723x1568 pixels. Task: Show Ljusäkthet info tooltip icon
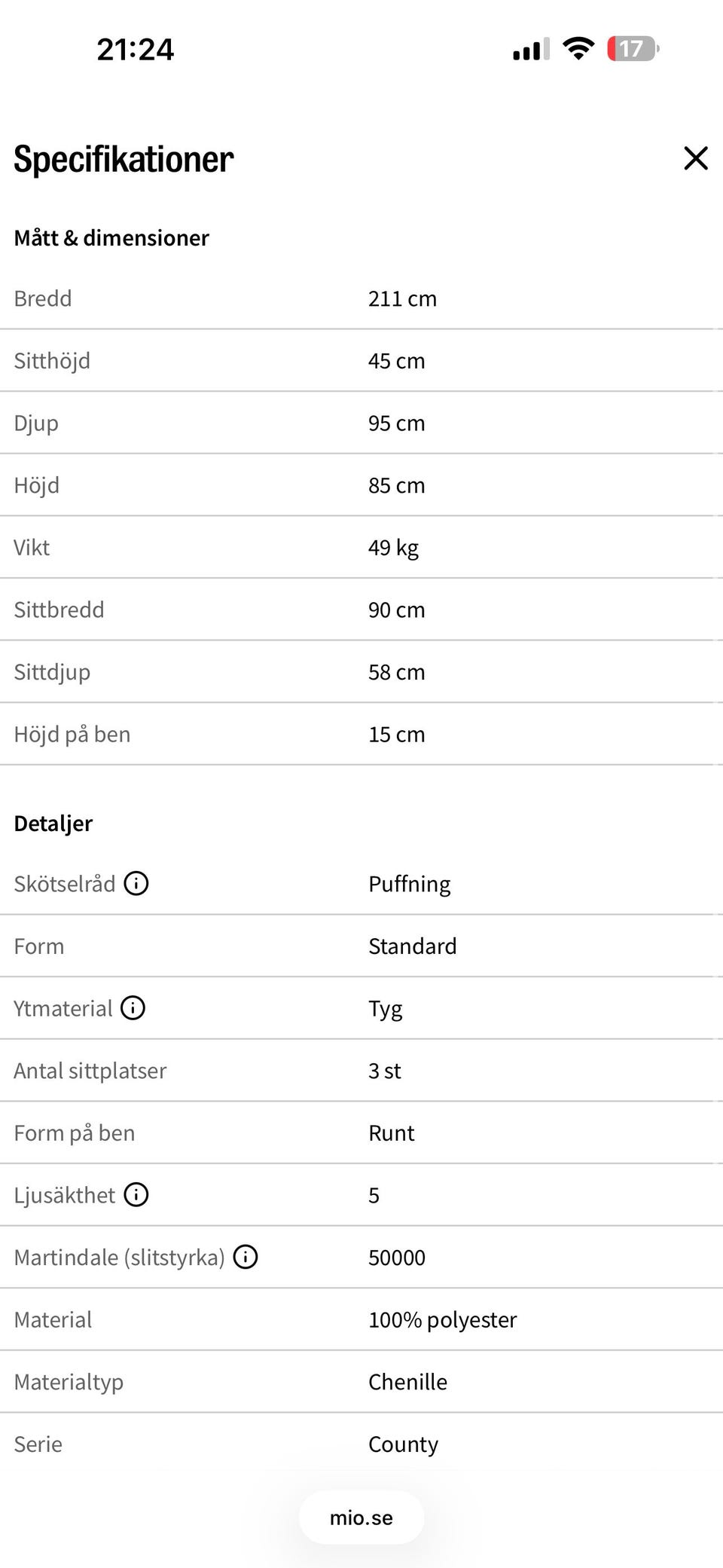click(136, 1194)
